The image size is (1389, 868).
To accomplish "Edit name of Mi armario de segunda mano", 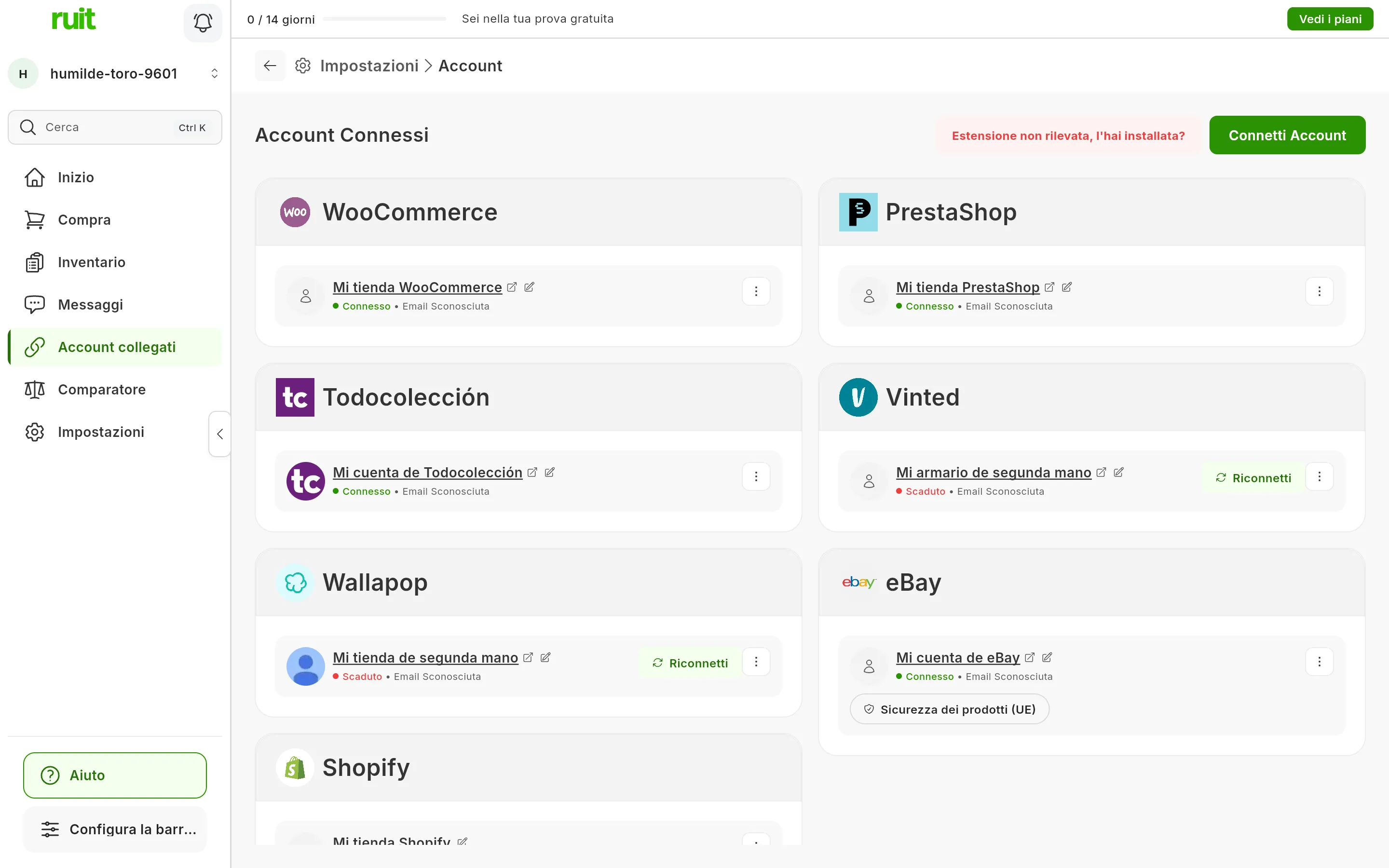I will click(1118, 472).
